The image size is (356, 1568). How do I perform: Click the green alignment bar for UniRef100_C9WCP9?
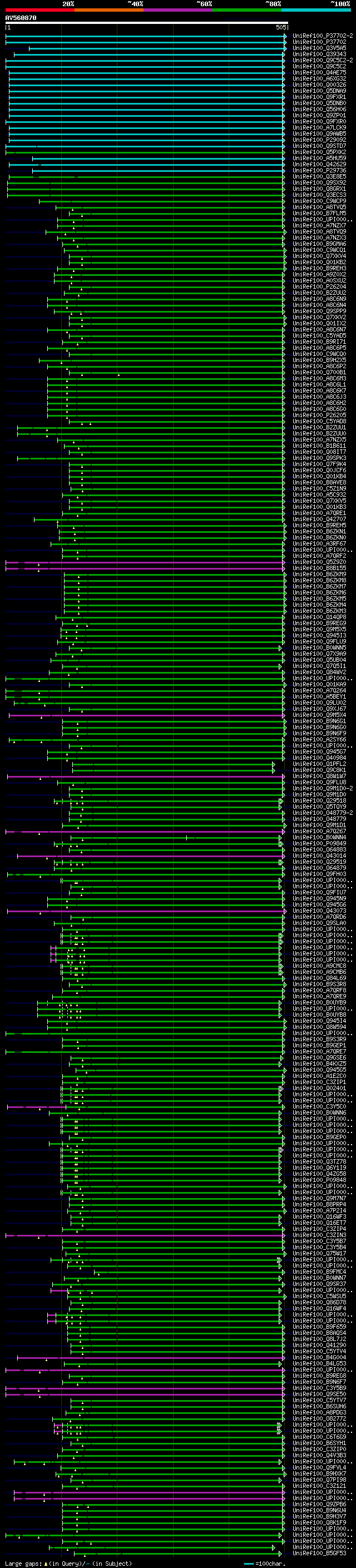(x=161, y=201)
